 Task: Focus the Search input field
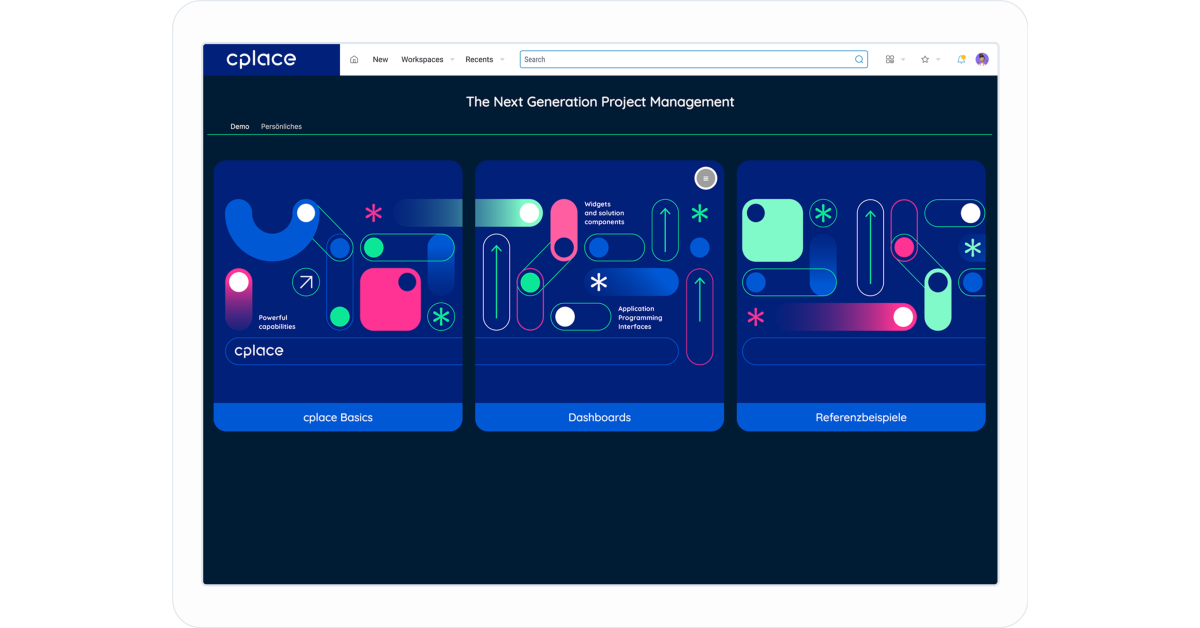694,60
